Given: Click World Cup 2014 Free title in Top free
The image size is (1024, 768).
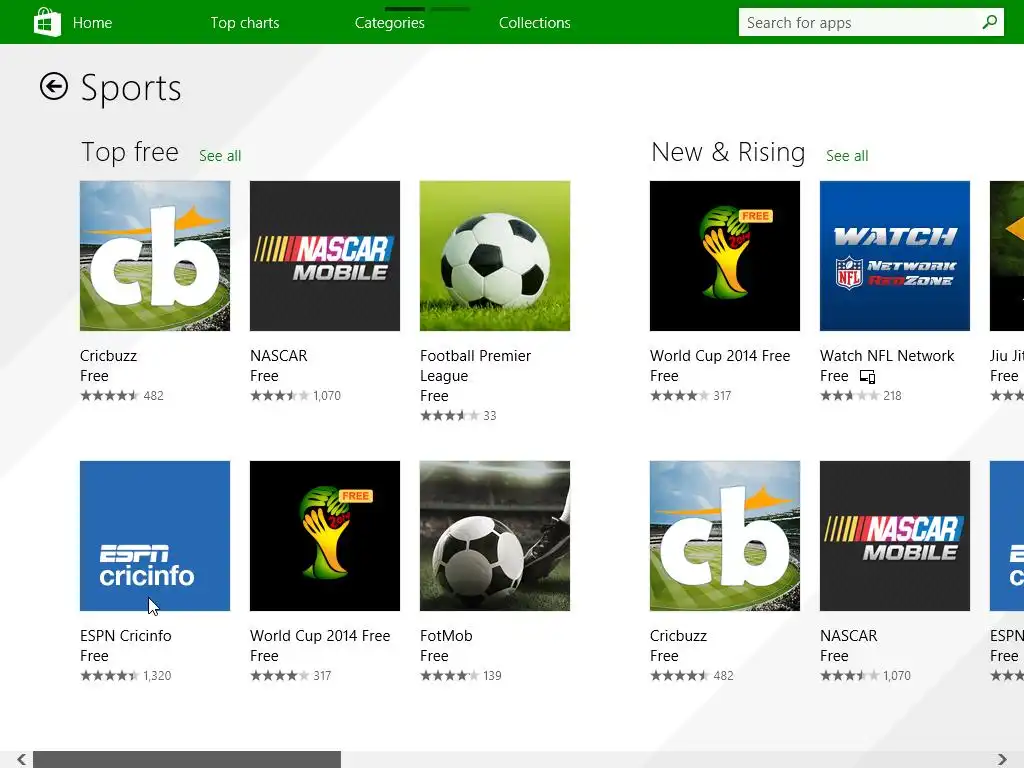Looking at the screenshot, I should point(320,636).
